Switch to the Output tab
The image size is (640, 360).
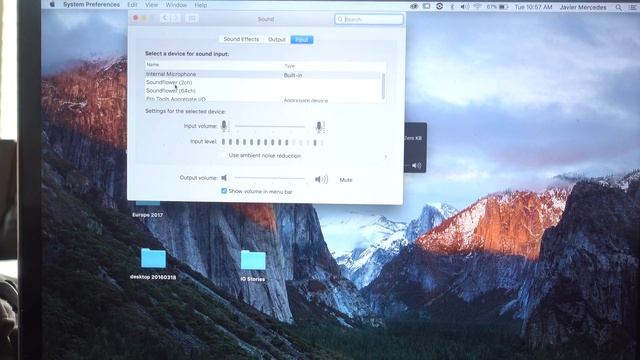coord(276,40)
